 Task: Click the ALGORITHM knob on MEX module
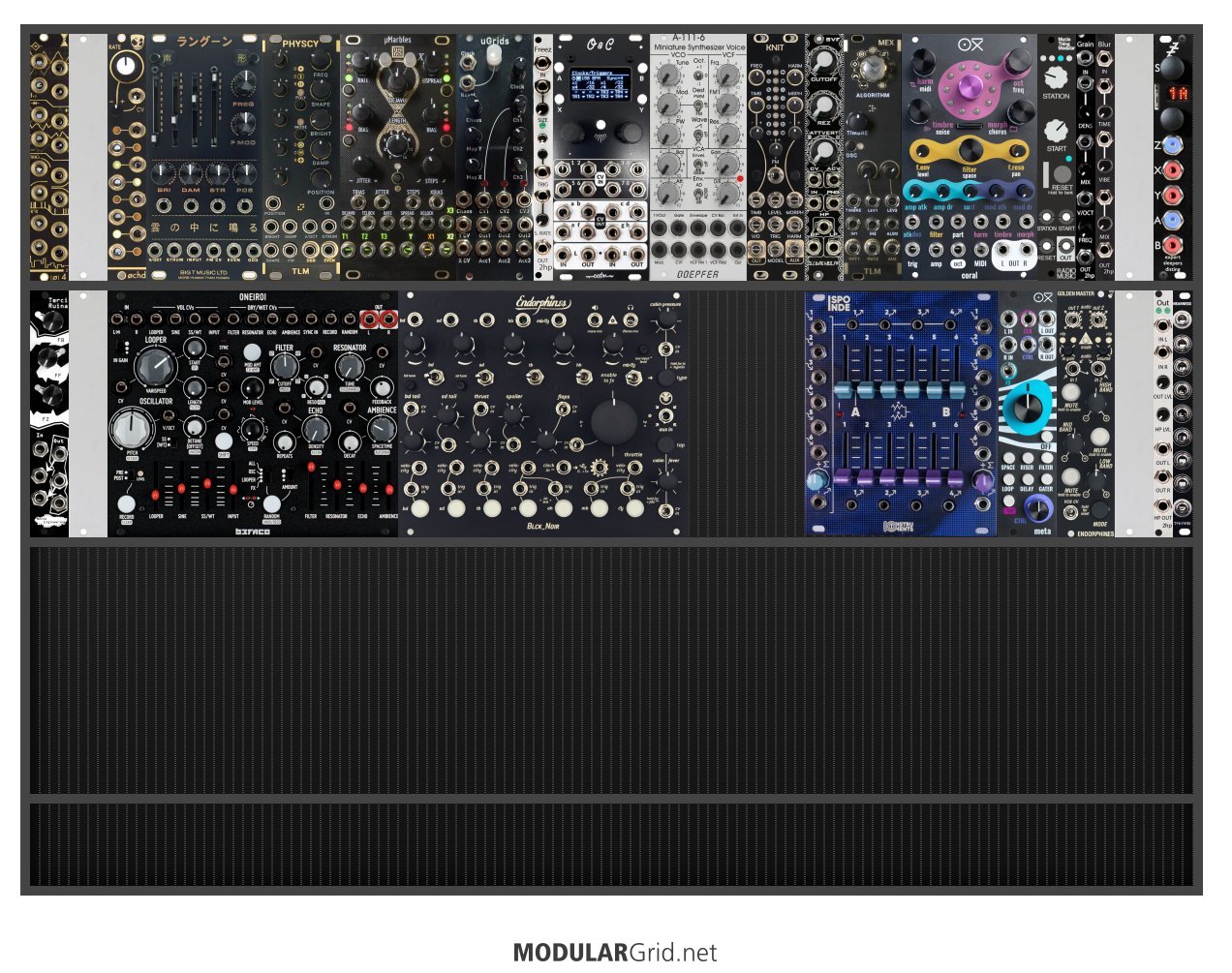[872, 69]
